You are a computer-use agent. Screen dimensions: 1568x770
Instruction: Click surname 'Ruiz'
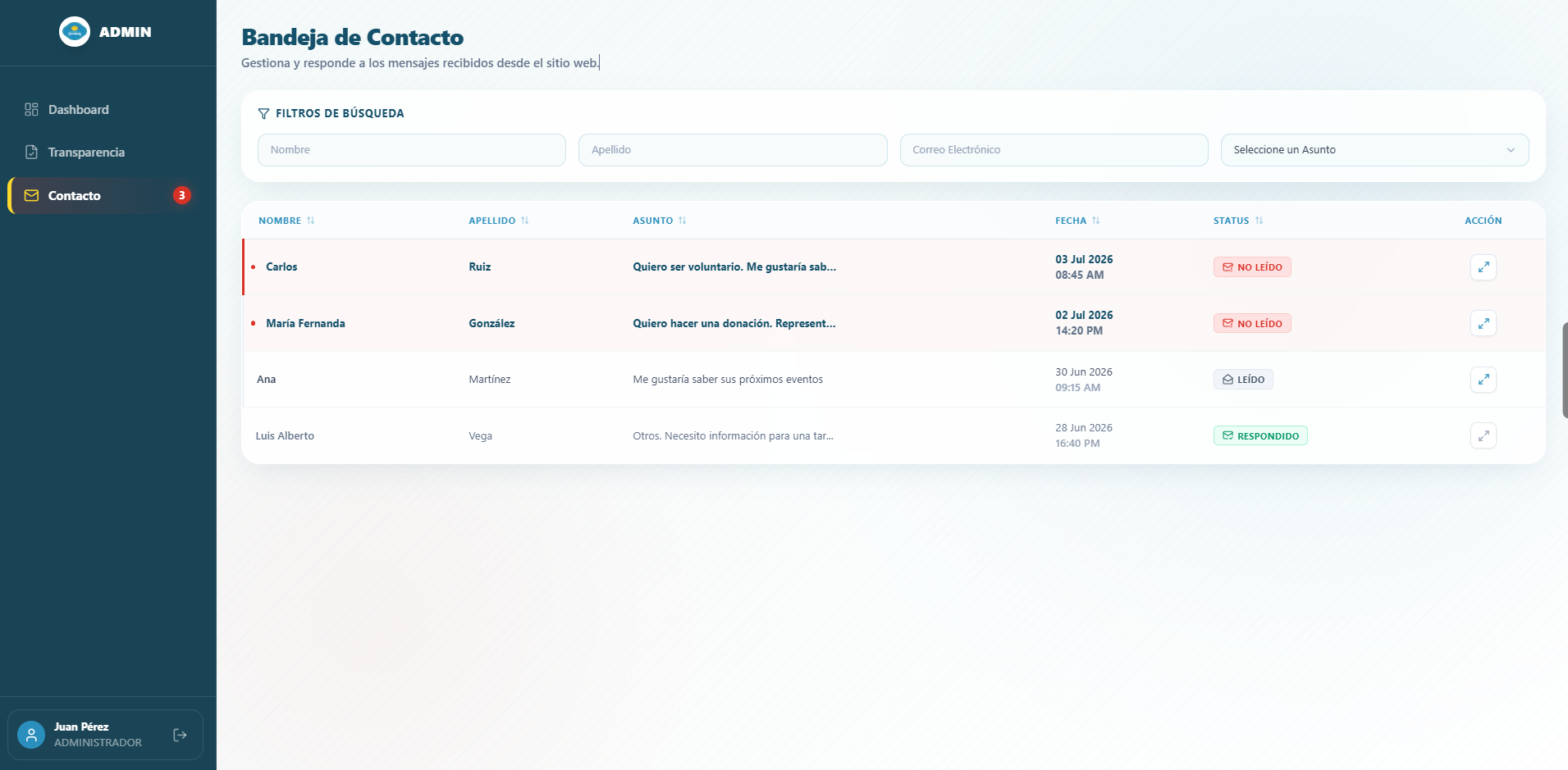[x=480, y=267]
